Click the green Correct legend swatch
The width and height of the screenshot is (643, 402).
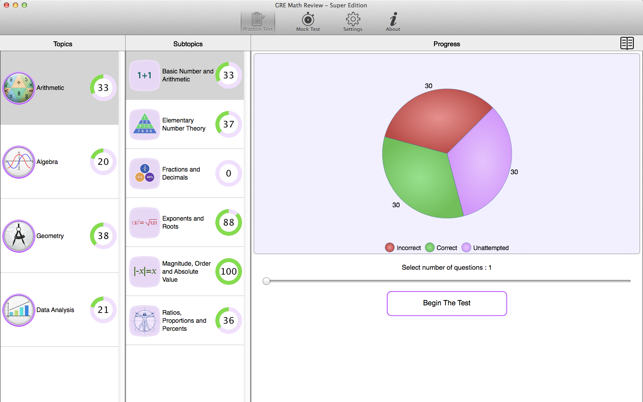tap(430, 247)
